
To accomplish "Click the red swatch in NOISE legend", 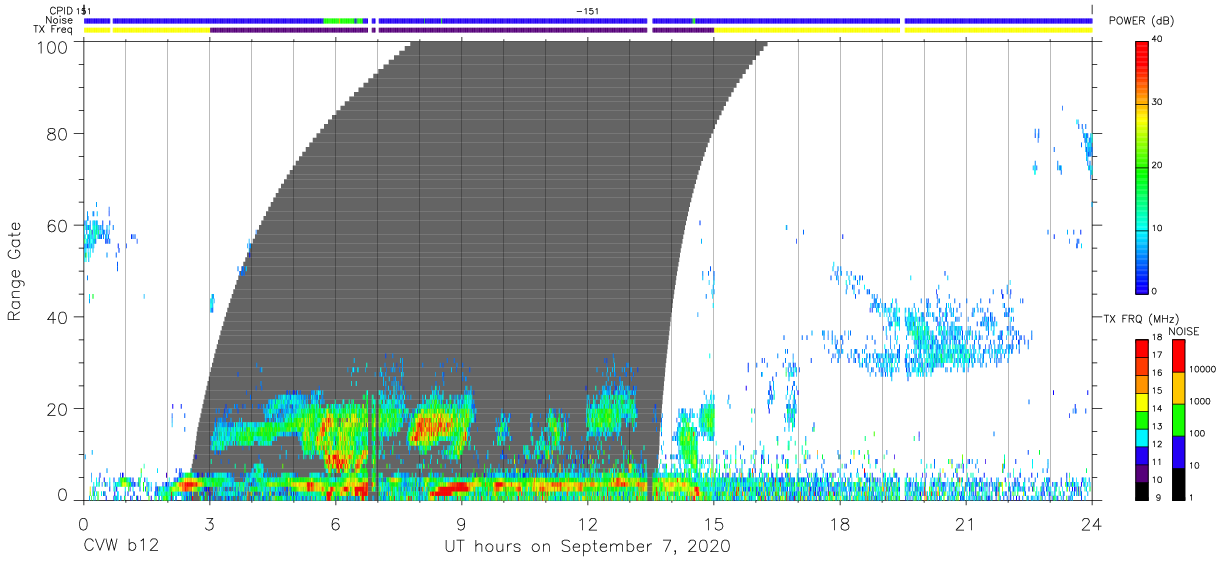I will 1177,355.
